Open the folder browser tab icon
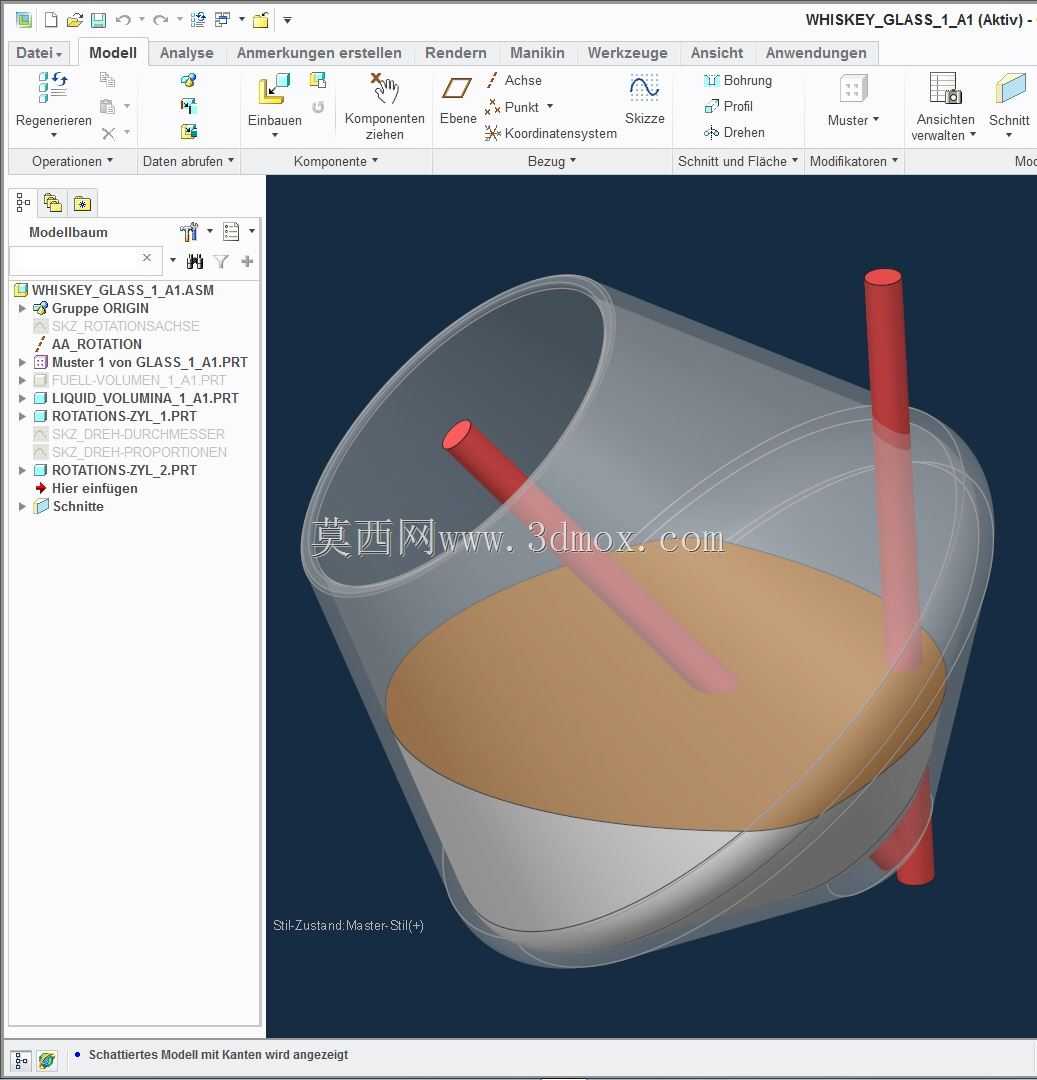The image size is (1037, 1080). click(53, 202)
